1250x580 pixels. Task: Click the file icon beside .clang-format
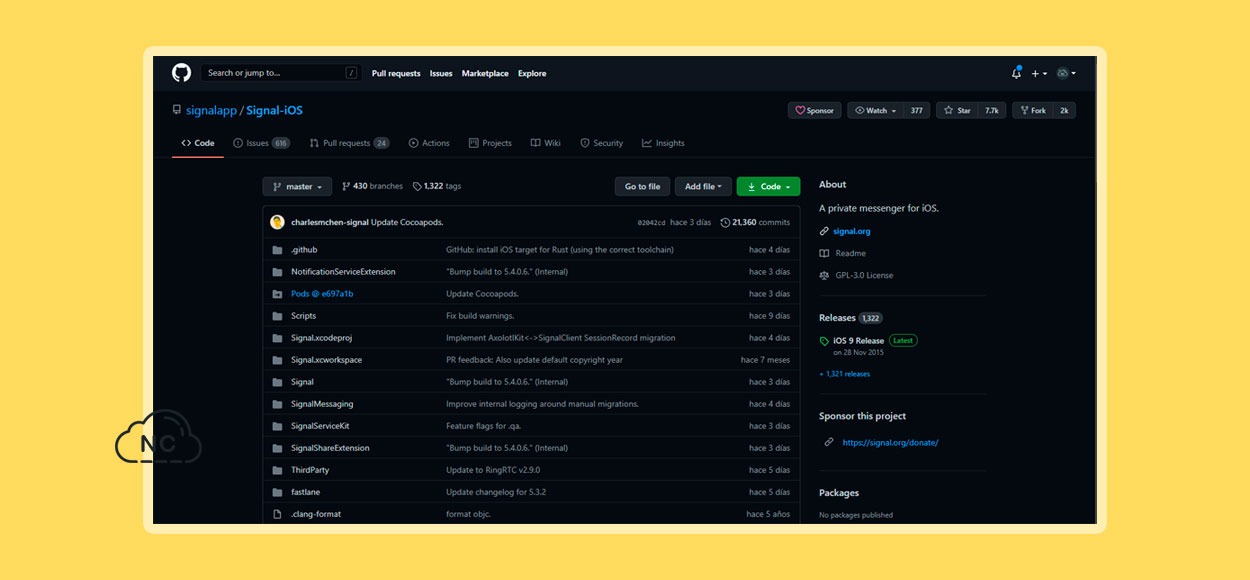[x=277, y=514]
